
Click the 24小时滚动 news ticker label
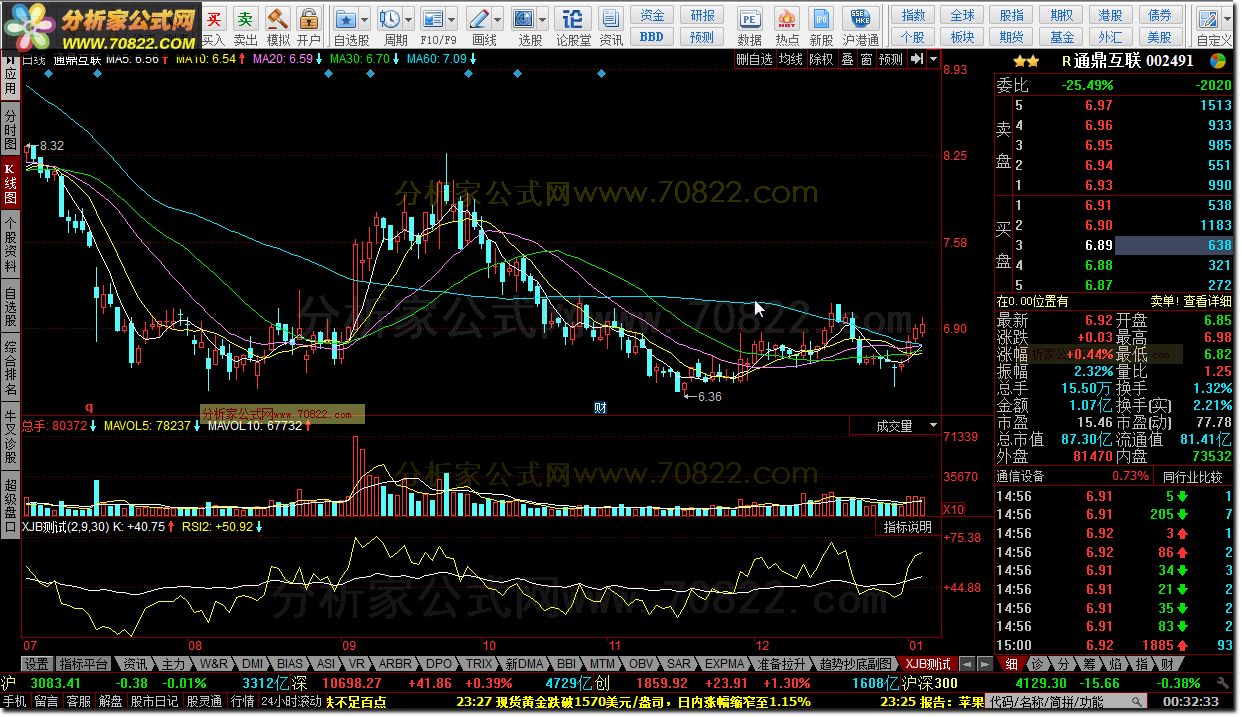pyautogui.click(x=291, y=701)
